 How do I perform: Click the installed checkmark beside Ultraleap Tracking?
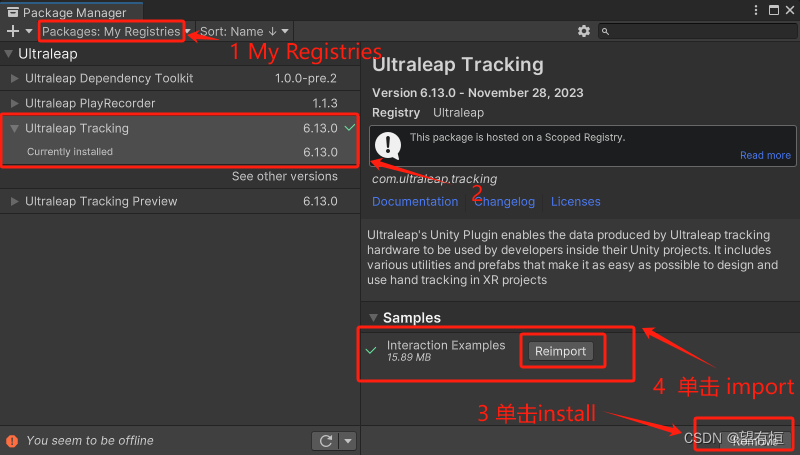(x=349, y=128)
